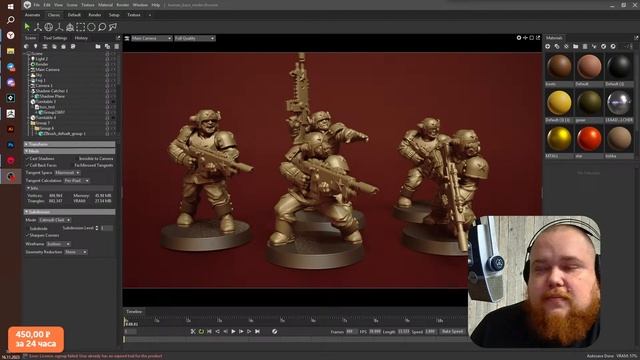This screenshot has width=640, height=360.
Task: Collapse the Mesh section header
Action: 69,151
